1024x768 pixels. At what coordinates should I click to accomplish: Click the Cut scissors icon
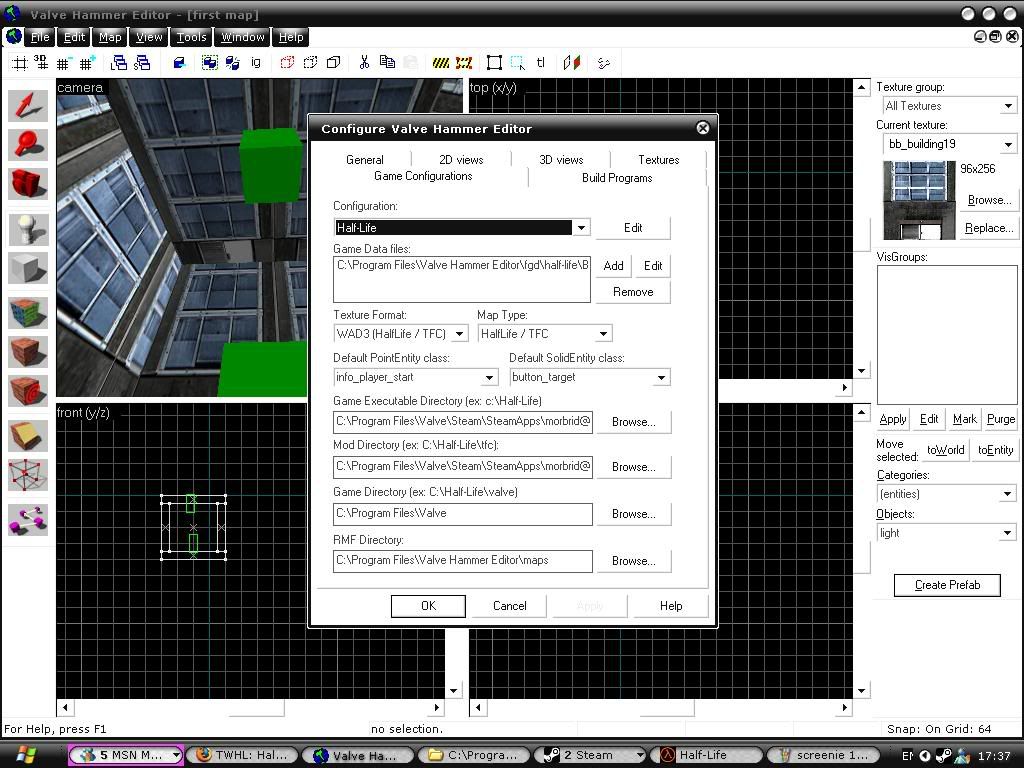(x=364, y=63)
